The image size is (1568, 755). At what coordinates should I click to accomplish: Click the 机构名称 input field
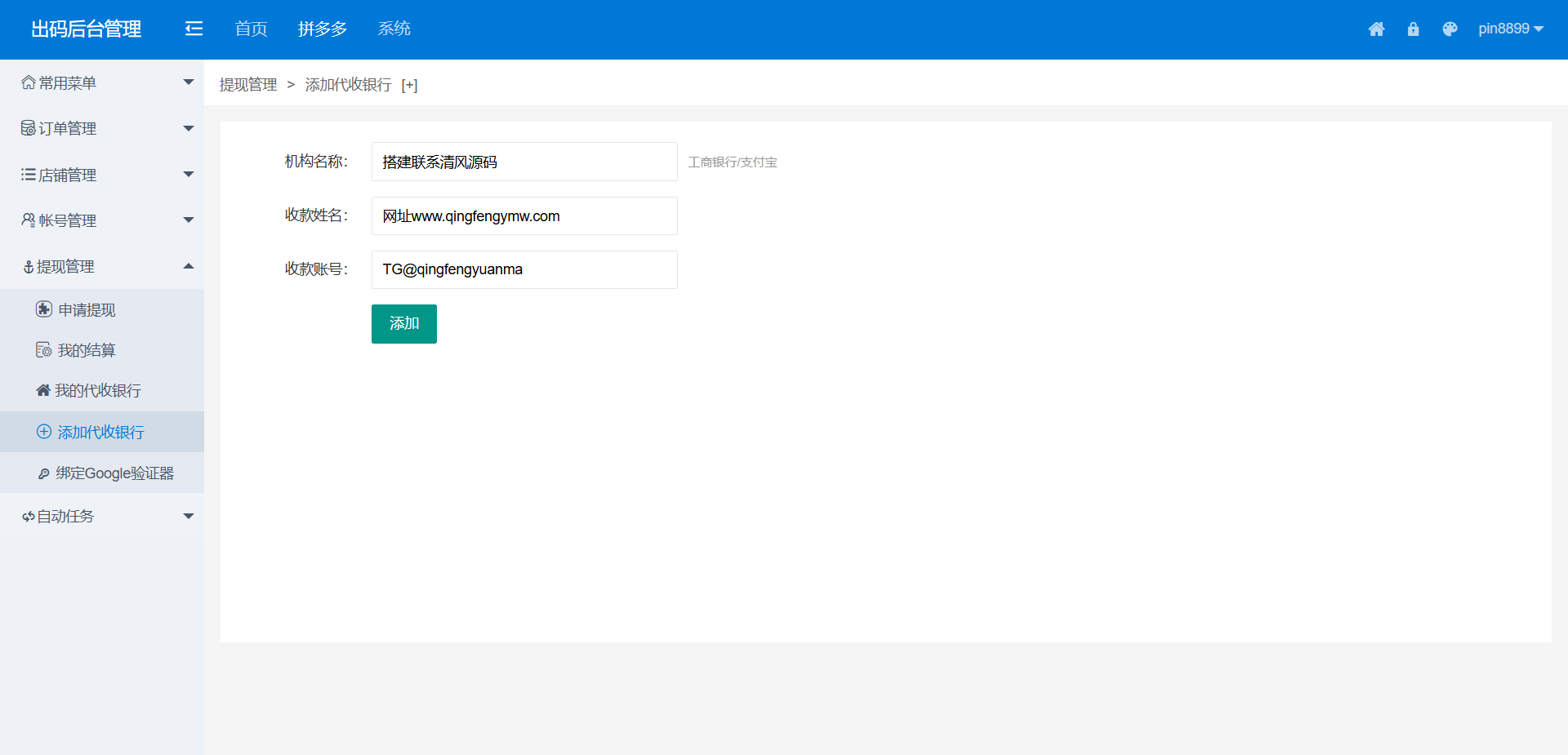point(523,162)
